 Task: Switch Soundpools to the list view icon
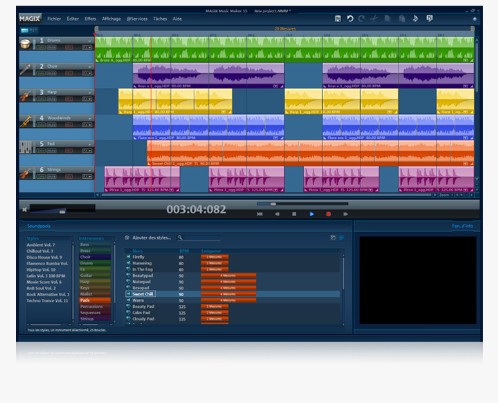pyautogui.click(x=341, y=238)
